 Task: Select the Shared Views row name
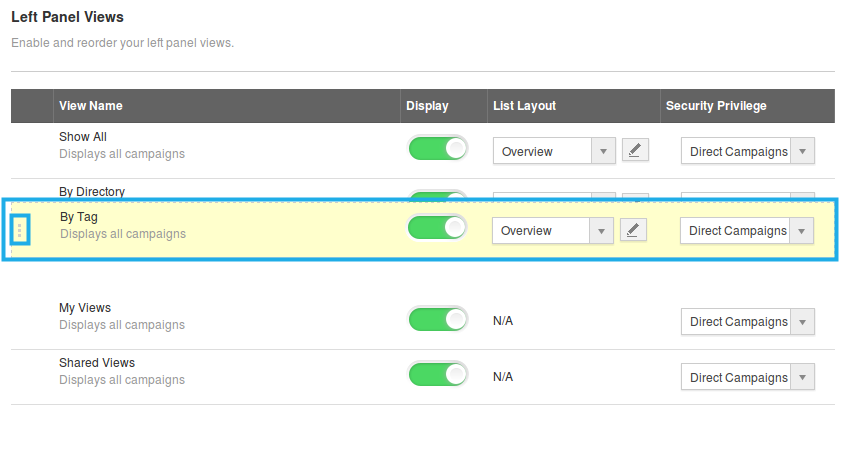coord(97,363)
